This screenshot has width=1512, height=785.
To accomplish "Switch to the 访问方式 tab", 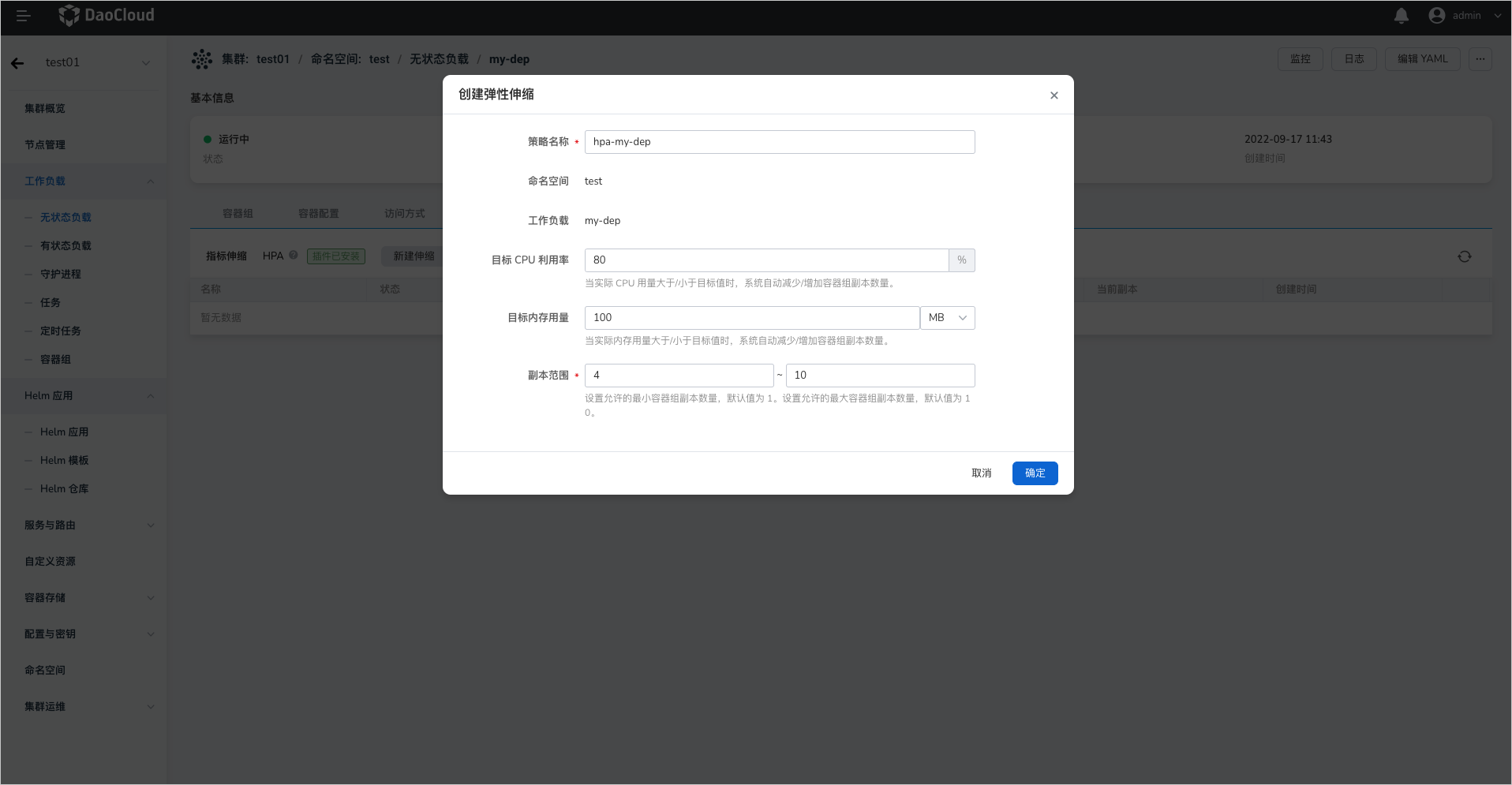I will pyautogui.click(x=405, y=214).
